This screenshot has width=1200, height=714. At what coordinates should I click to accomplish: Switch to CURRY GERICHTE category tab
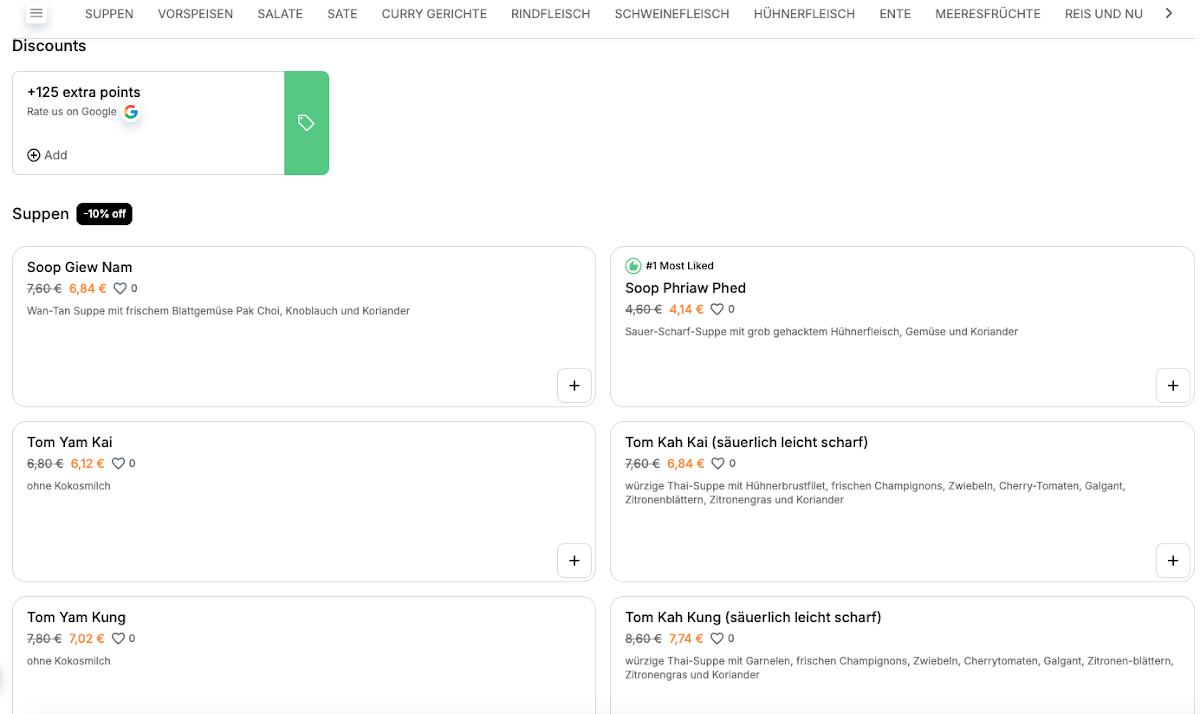[434, 14]
